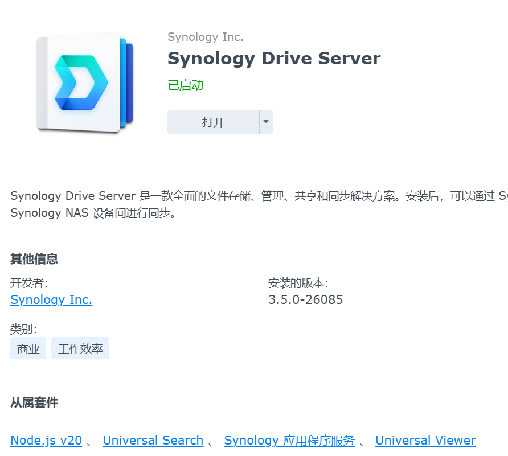
Task: Open the Synology Inc. developer link
Action: point(51,300)
